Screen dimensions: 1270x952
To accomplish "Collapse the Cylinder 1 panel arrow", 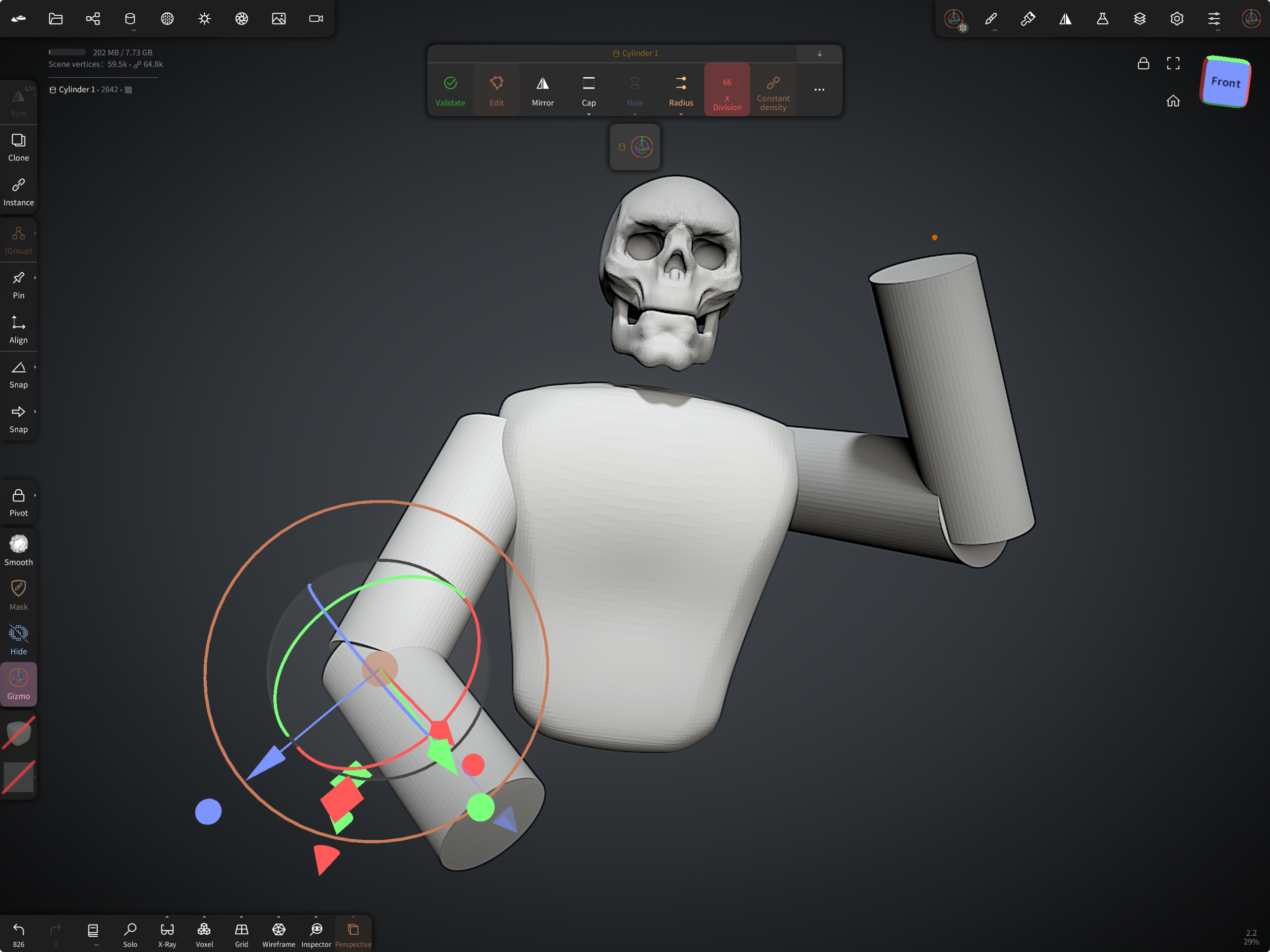I will 819,53.
